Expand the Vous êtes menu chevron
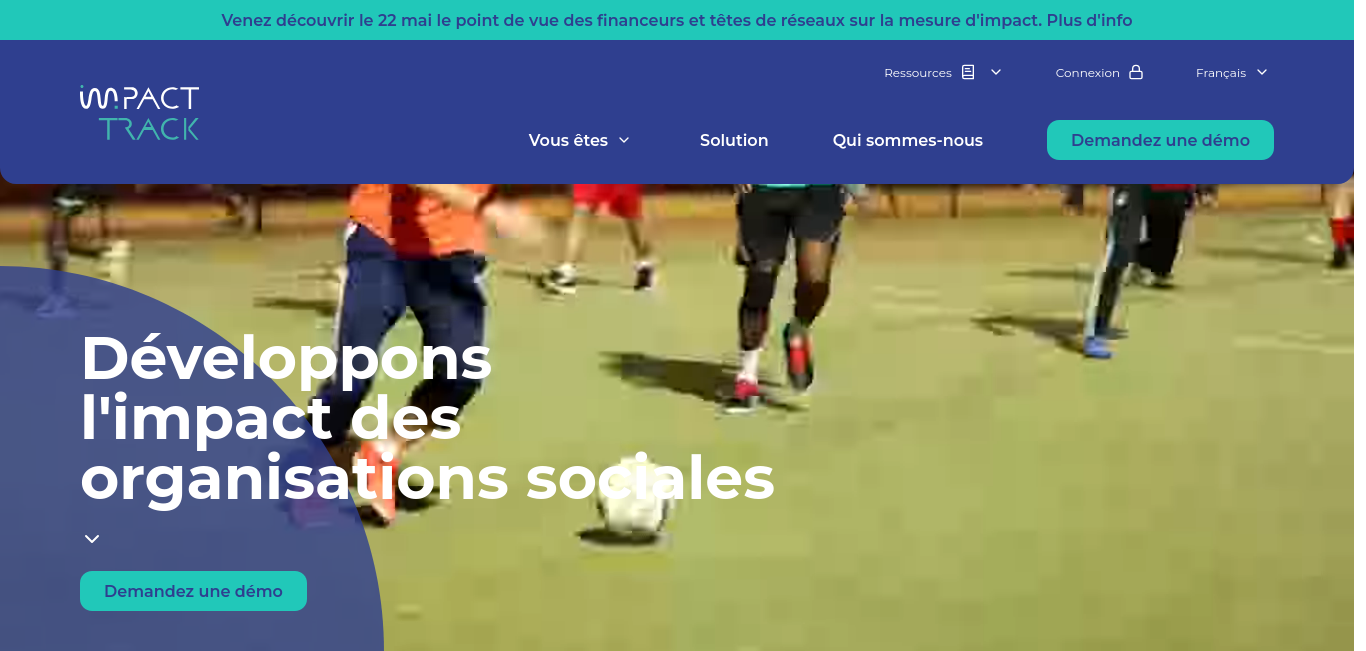The image size is (1366, 651). point(624,140)
